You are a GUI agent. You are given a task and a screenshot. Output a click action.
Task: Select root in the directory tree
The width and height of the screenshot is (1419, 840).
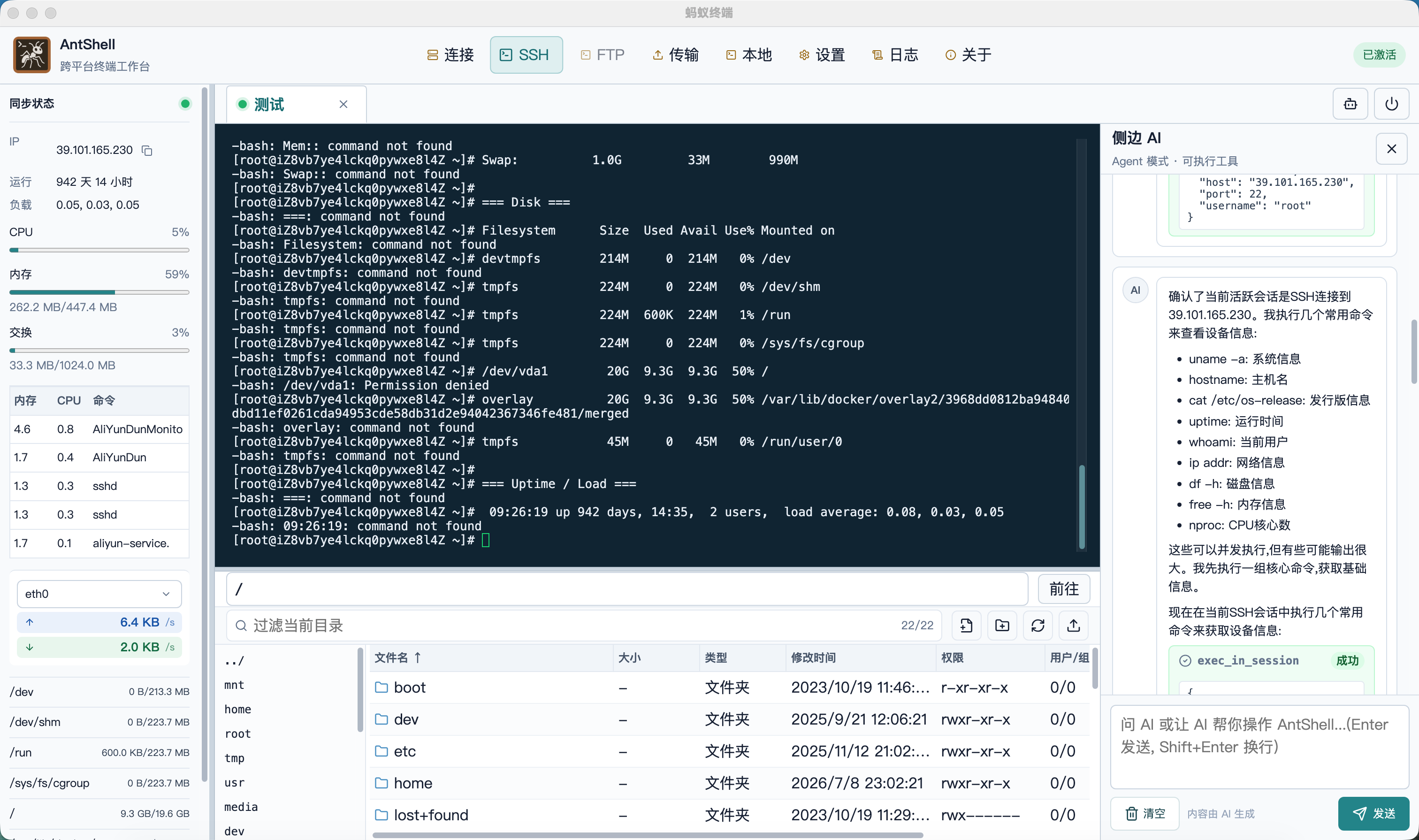[238, 733]
